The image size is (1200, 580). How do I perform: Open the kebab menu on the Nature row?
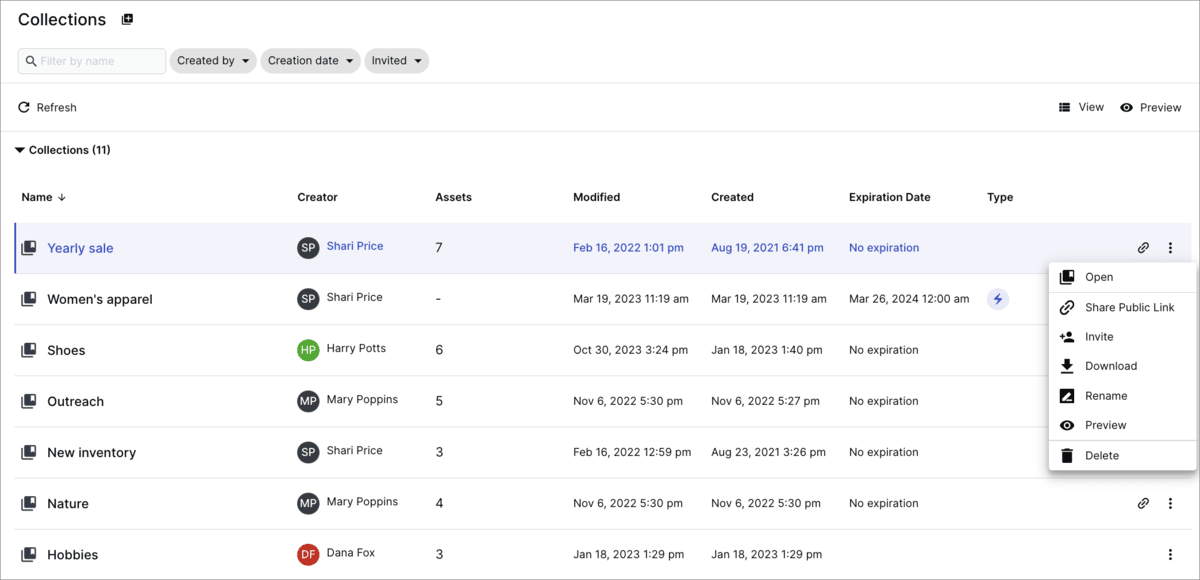click(1170, 503)
